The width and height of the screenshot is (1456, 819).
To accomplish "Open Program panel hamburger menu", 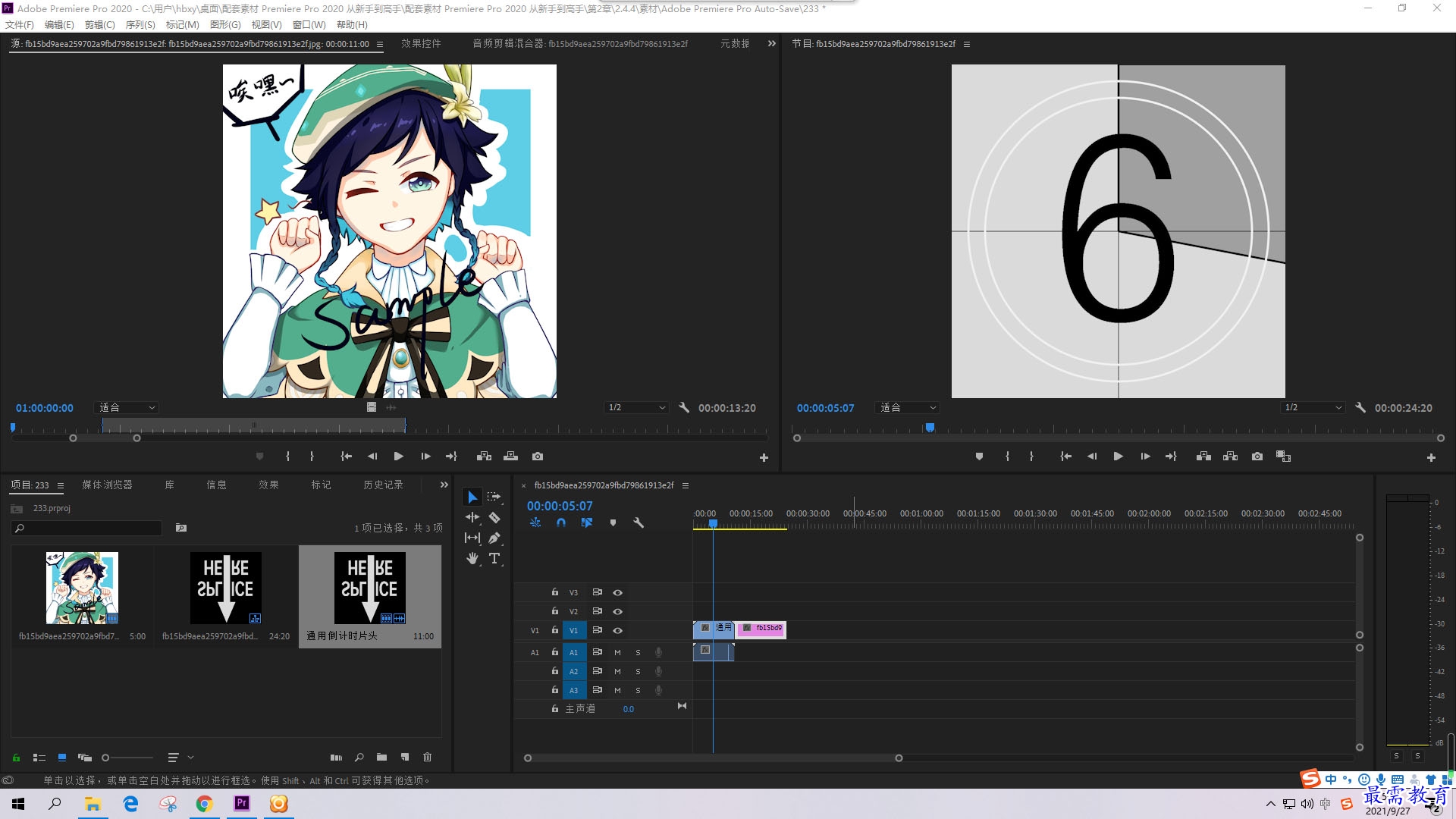I will click(967, 44).
